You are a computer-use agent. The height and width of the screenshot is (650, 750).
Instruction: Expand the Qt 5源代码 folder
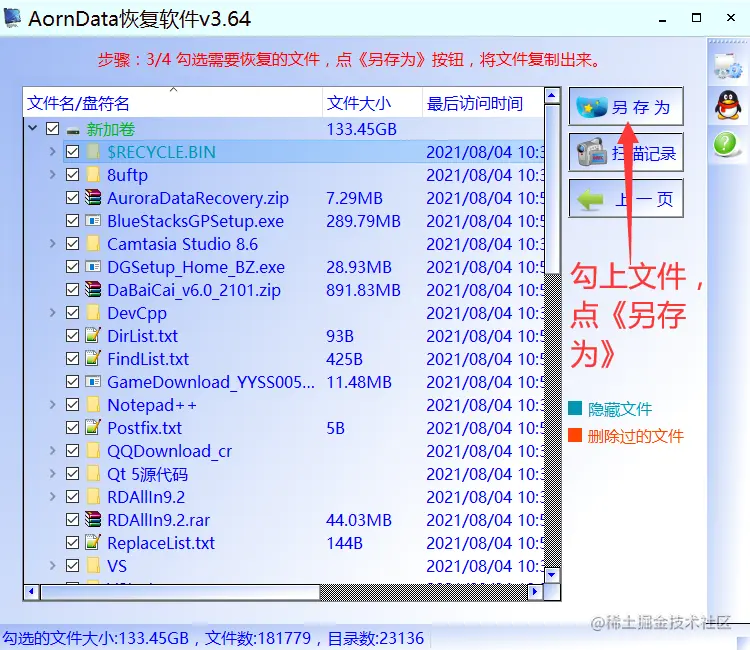click(53, 474)
